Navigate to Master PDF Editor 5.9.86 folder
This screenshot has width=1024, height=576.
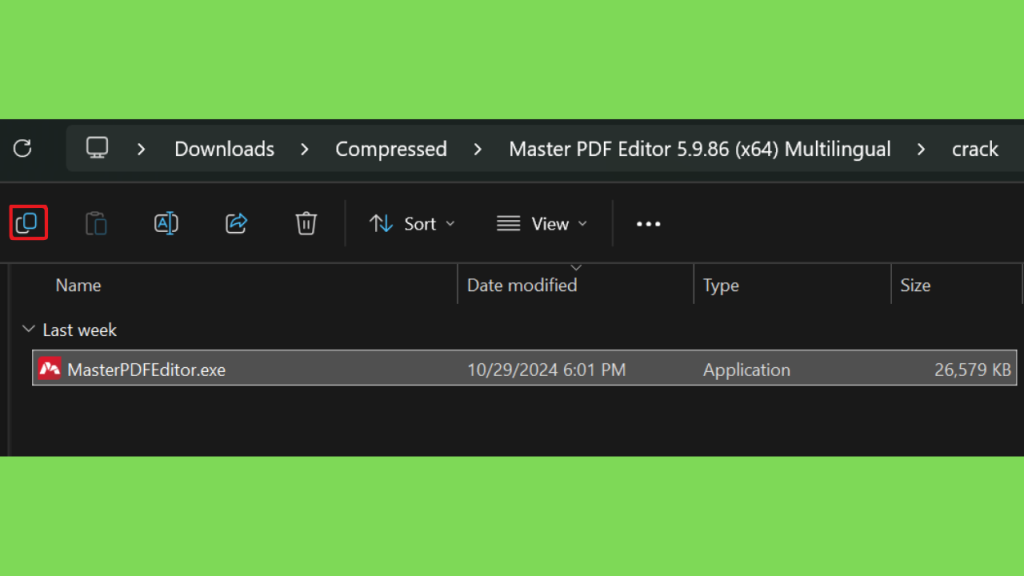point(699,149)
